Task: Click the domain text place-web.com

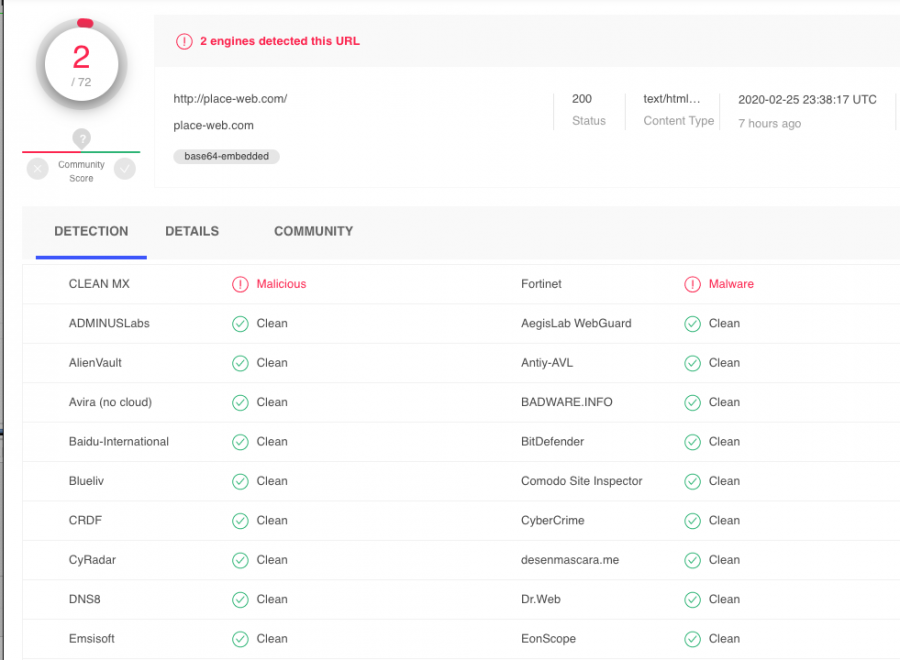Action: tap(214, 126)
